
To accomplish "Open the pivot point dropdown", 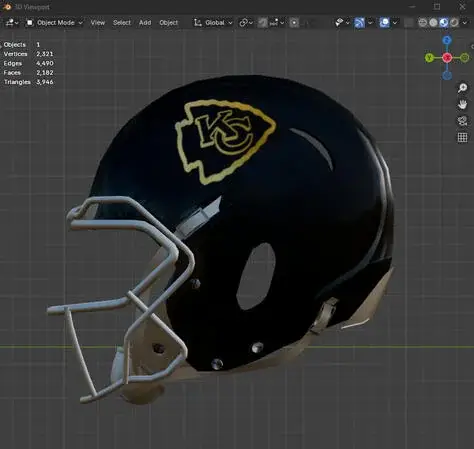I will click(x=246, y=23).
